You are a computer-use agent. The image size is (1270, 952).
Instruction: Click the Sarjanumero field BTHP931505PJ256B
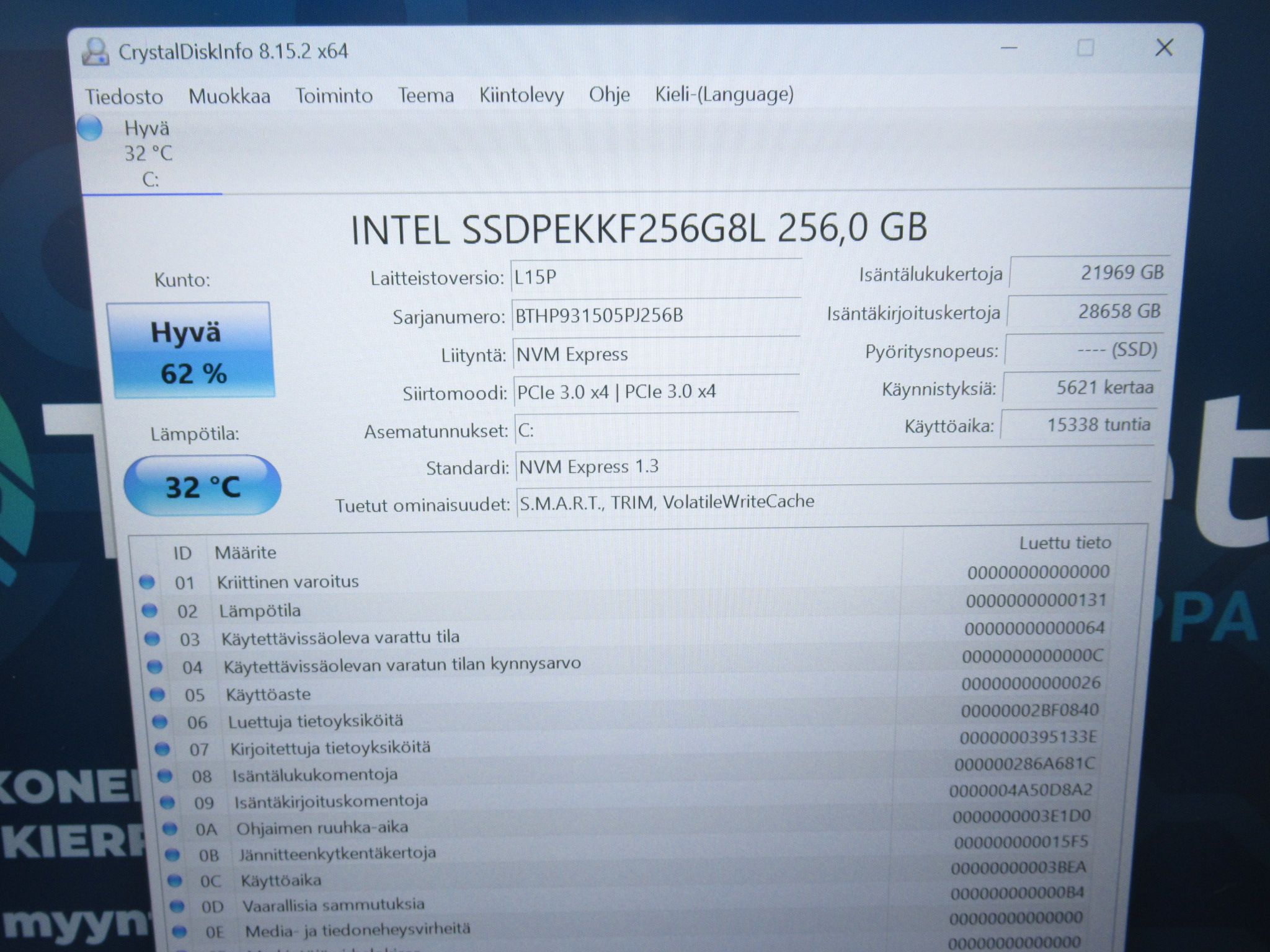point(656,315)
